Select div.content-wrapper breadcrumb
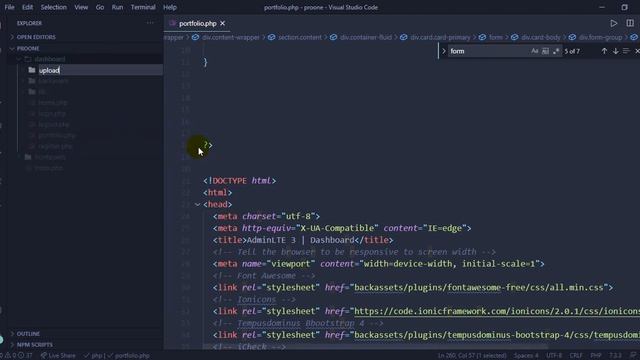 point(231,38)
